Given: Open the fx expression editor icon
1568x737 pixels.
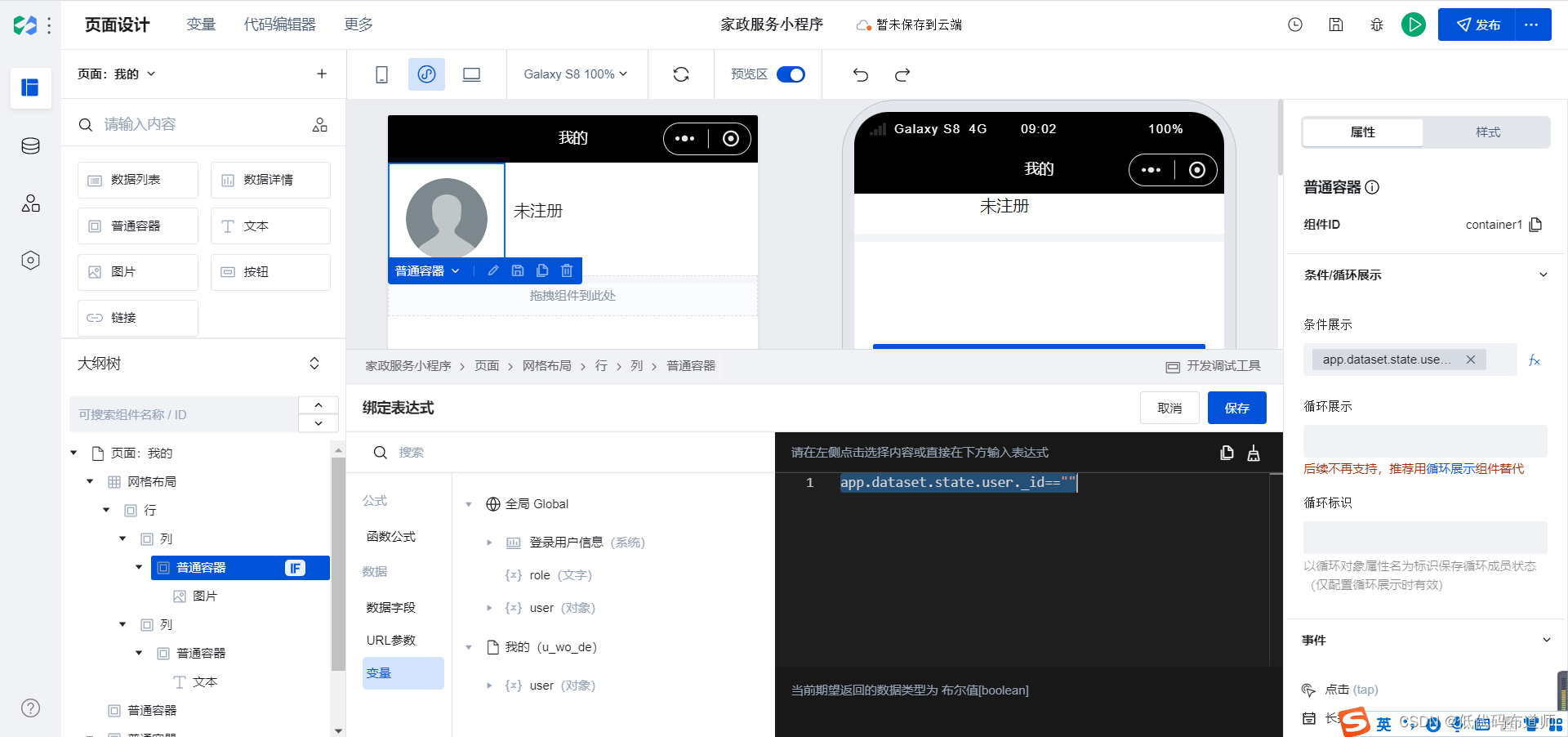Looking at the screenshot, I should coord(1535,360).
